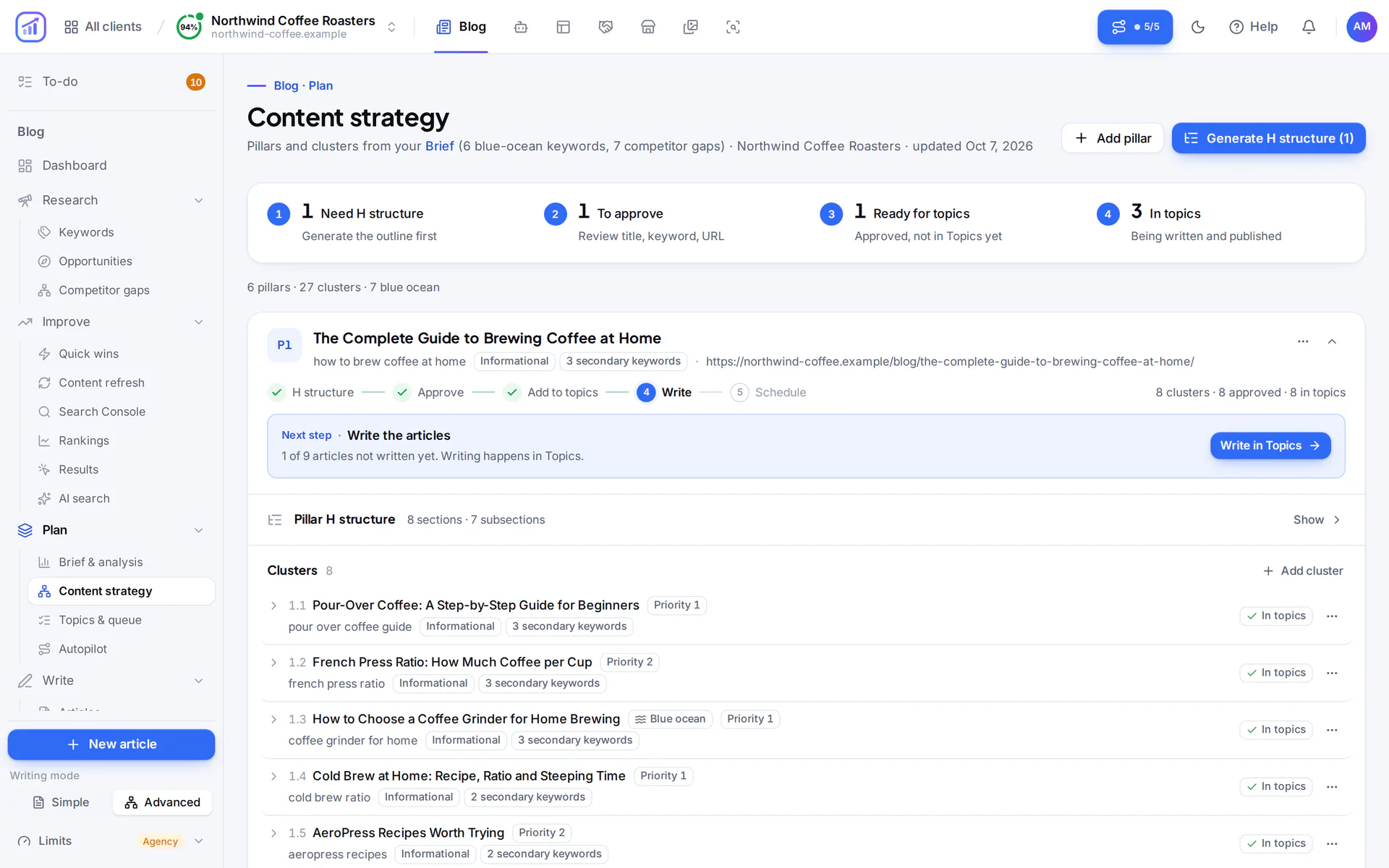The width and height of the screenshot is (1389, 868).
Task: Click Generate H structure (1)
Action: coord(1268,138)
